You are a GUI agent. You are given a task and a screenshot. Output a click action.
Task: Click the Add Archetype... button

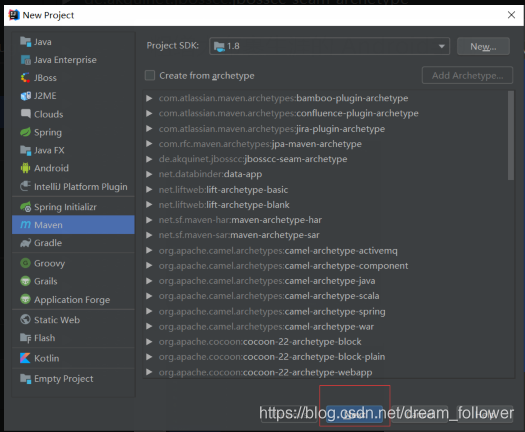pyautogui.click(x=467, y=75)
